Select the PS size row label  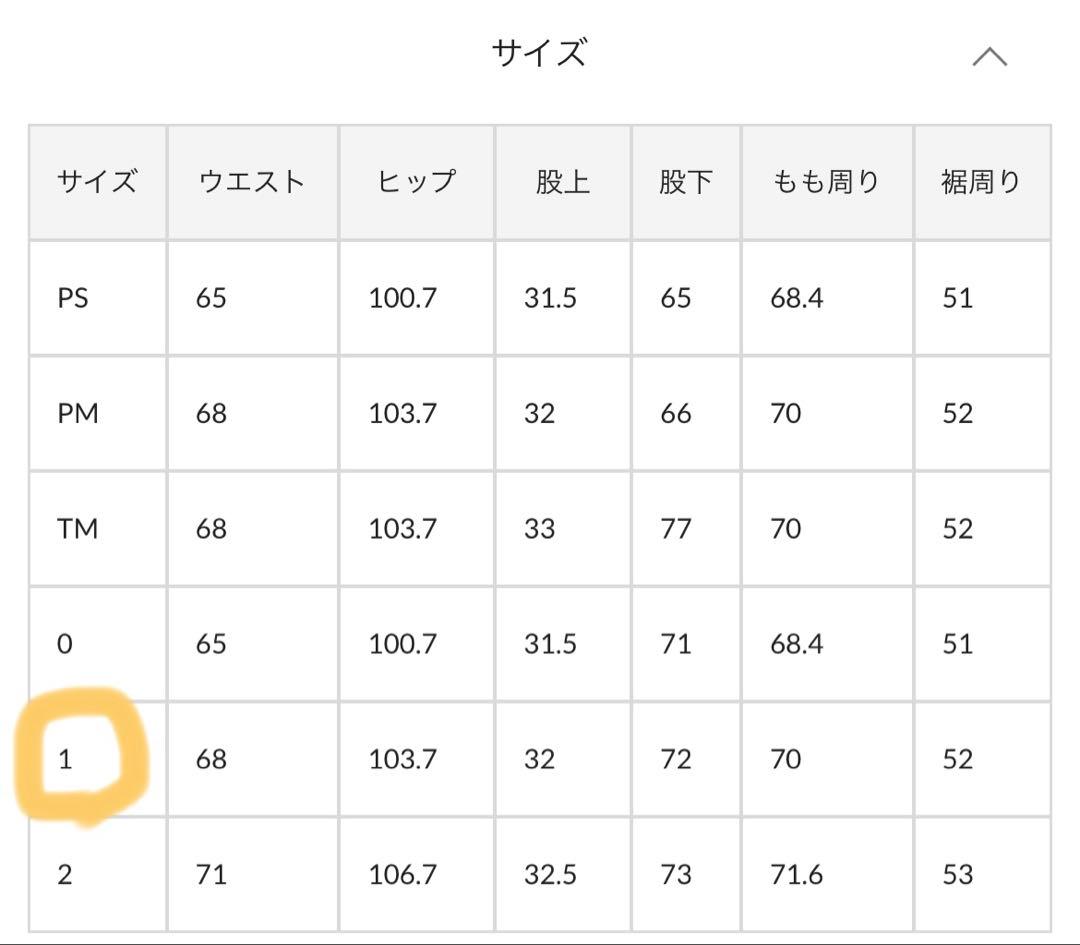[73, 298]
